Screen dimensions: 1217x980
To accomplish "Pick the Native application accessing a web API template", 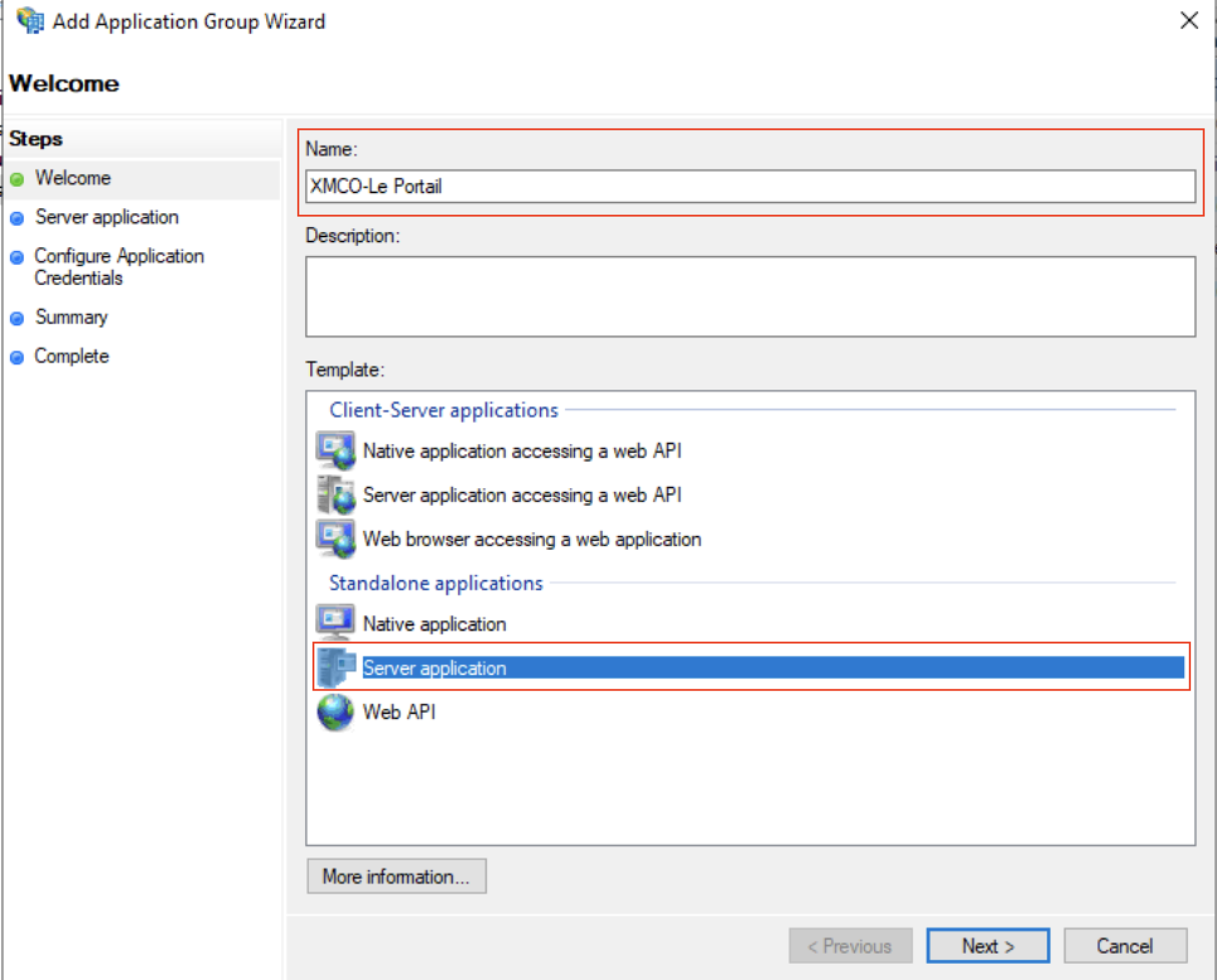I will [x=522, y=451].
